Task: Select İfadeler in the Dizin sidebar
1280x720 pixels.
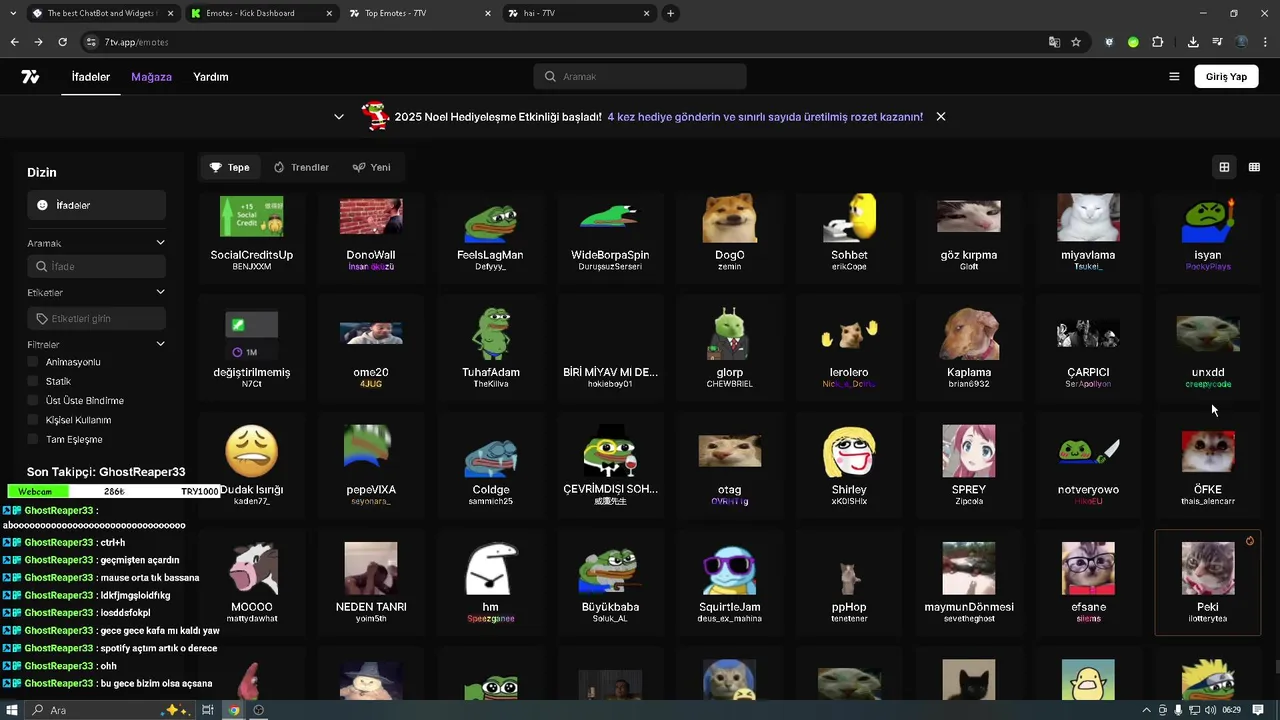Action: click(x=96, y=205)
